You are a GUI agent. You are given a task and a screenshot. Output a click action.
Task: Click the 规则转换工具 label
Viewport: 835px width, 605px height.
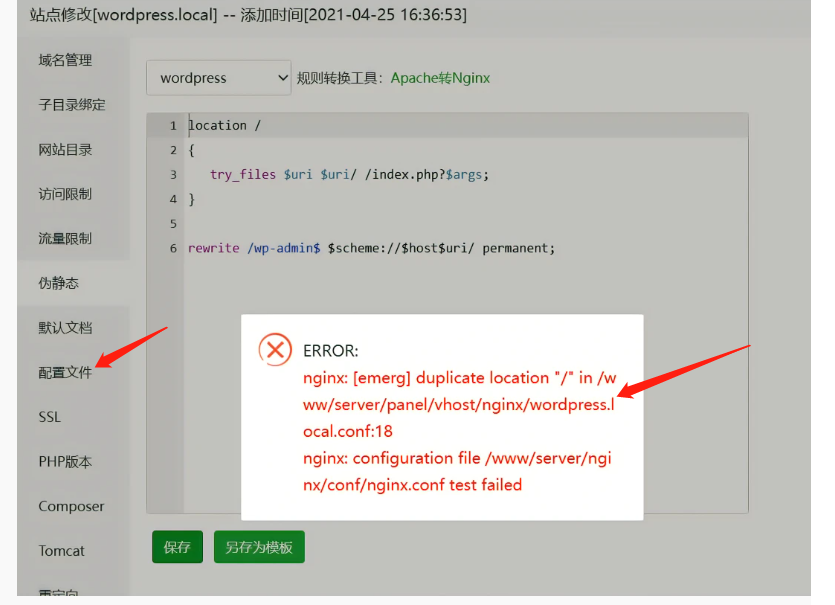[339, 78]
